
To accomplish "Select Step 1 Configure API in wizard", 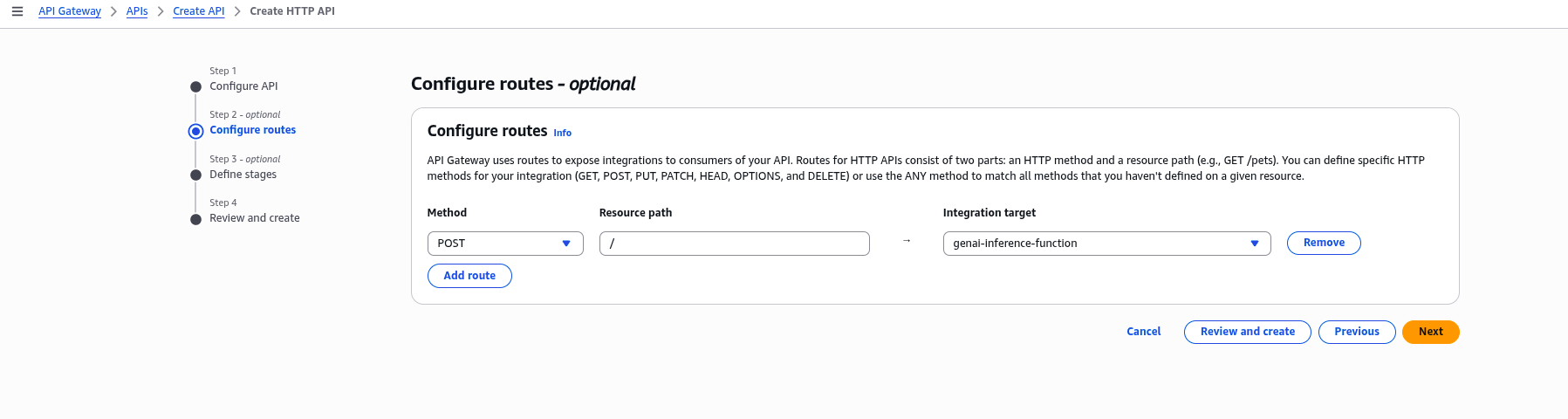I will (243, 86).
